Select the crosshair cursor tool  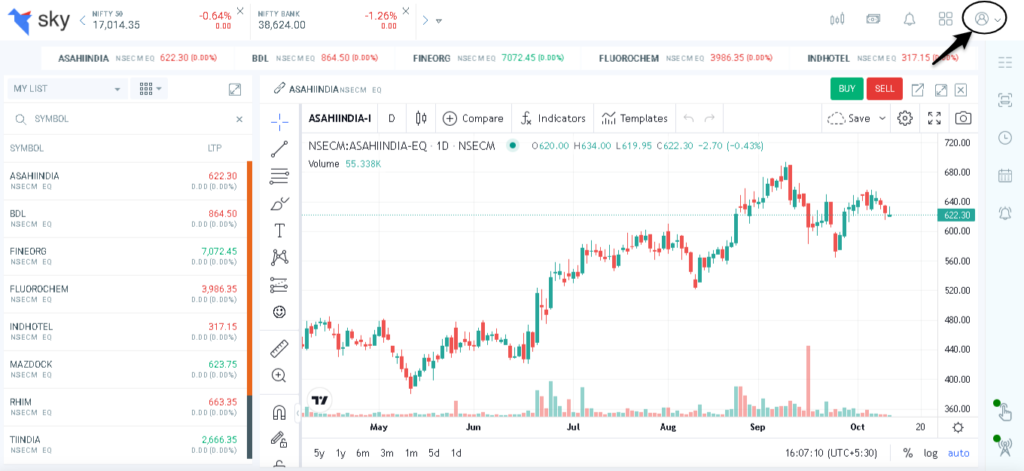tap(280, 122)
